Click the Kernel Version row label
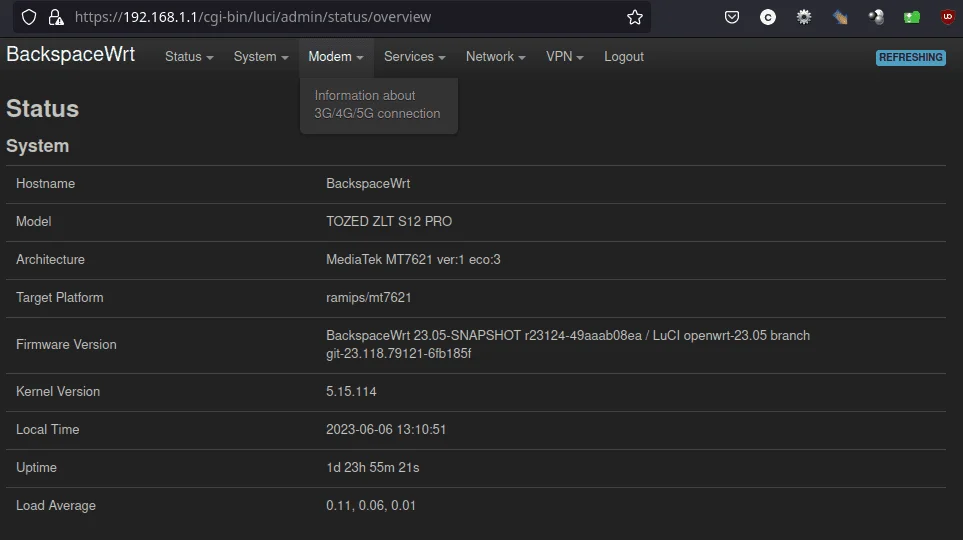Screen dimensions: 963x540 [58, 392]
